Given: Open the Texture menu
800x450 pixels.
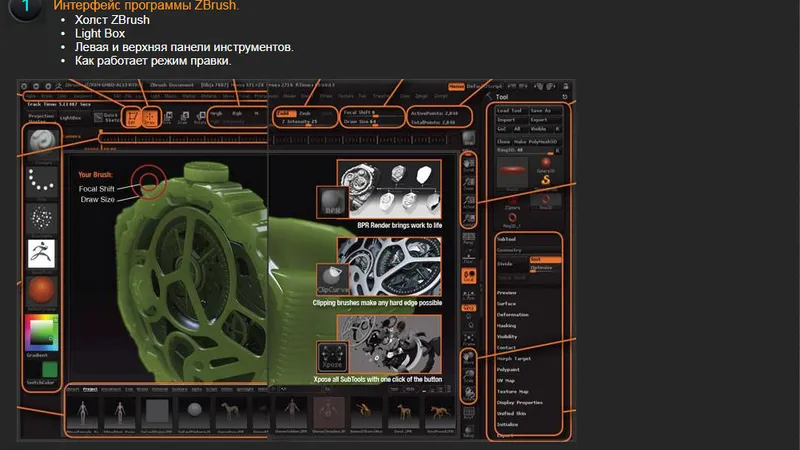Looking at the screenshot, I should pyautogui.click(x=345, y=96).
